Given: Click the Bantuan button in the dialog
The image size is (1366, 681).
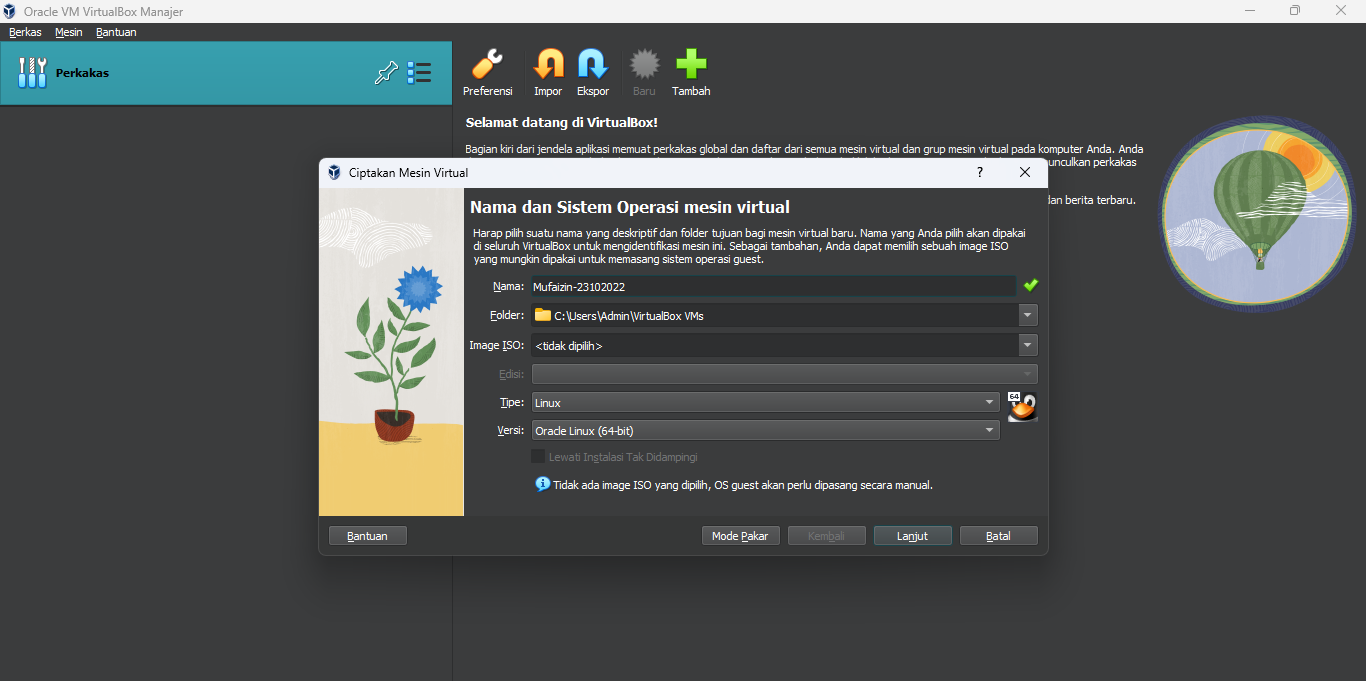Looking at the screenshot, I should 368,536.
